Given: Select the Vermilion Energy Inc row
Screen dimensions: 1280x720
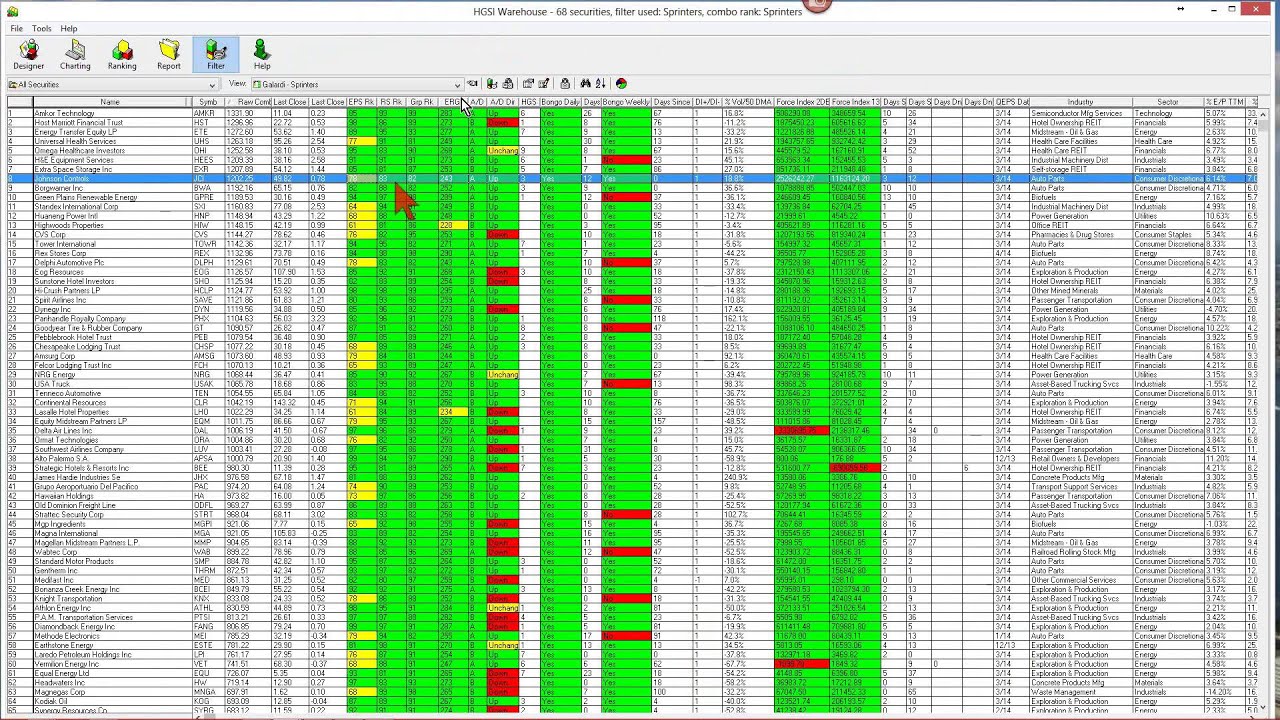Looking at the screenshot, I should click(x=632, y=664).
